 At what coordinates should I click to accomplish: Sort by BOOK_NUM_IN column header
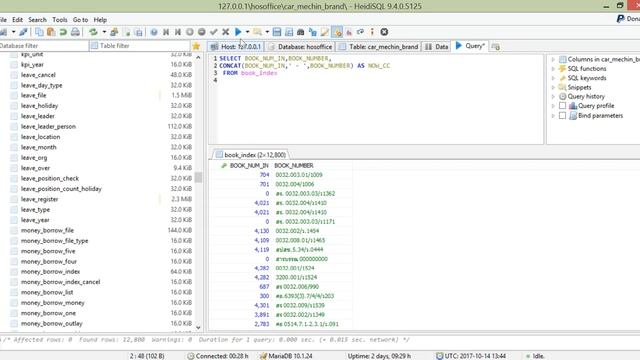[244, 165]
